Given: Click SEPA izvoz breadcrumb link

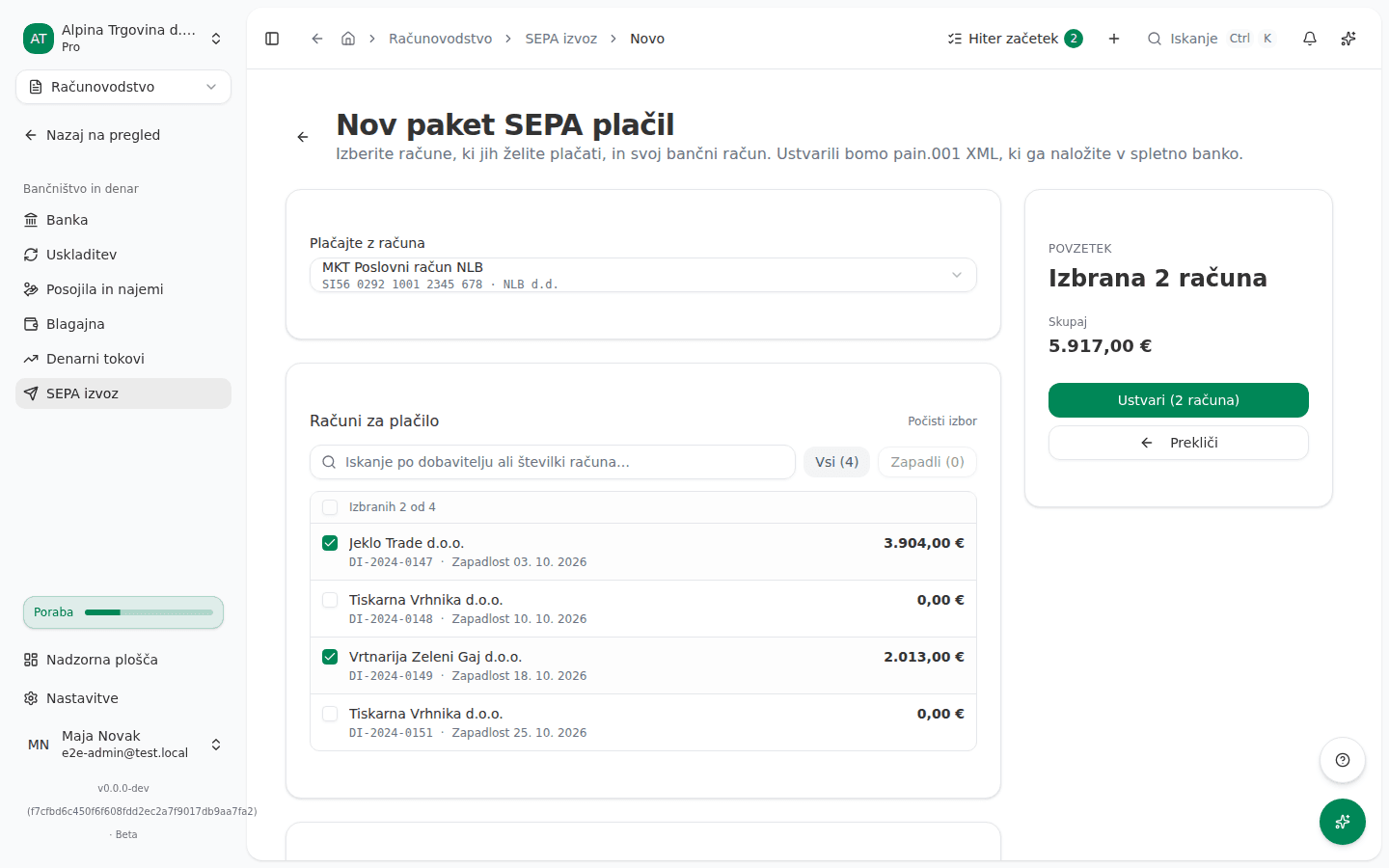Looking at the screenshot, I should click(561, 39).
